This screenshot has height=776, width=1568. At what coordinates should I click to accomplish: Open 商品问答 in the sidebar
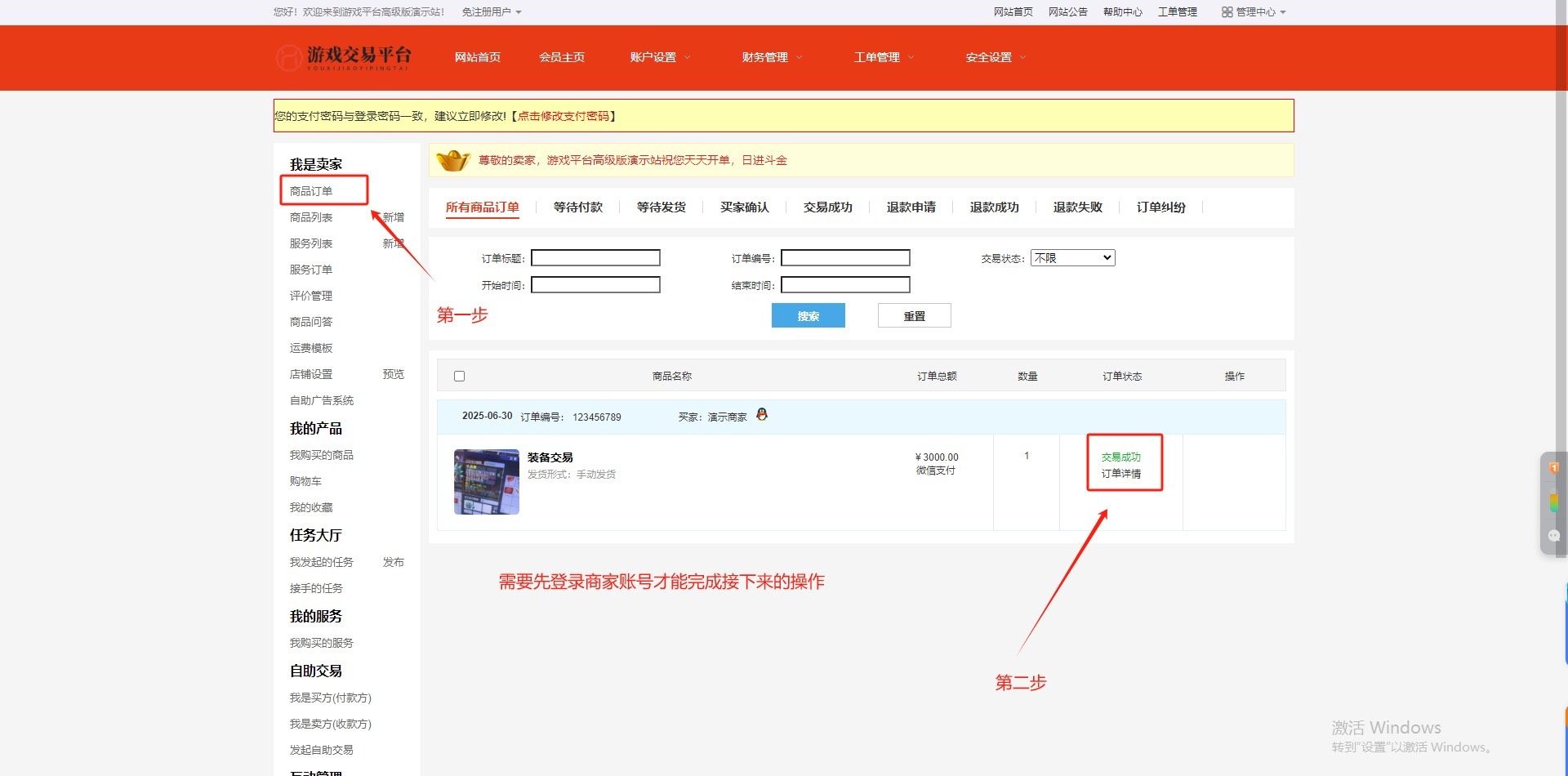pos(311,322)
